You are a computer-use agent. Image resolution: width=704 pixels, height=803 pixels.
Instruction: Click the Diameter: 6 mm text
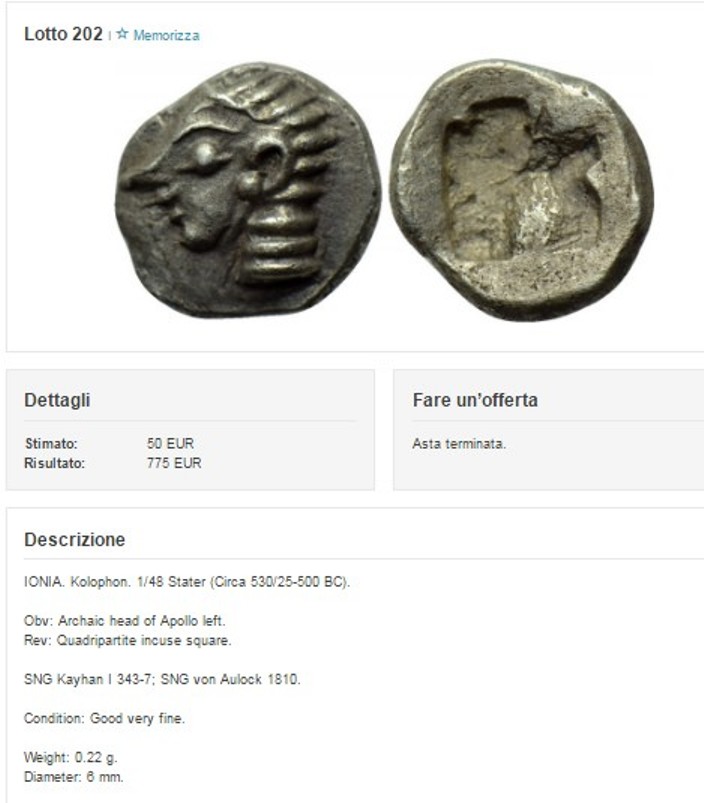tap(74, 777)
